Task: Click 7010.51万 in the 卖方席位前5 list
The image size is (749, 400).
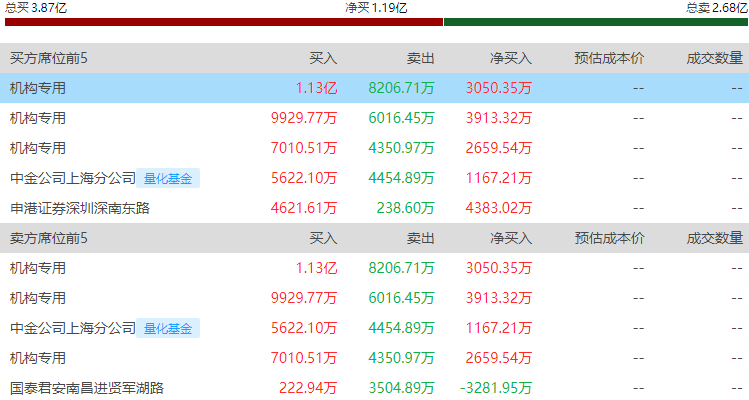Action: 304,358
